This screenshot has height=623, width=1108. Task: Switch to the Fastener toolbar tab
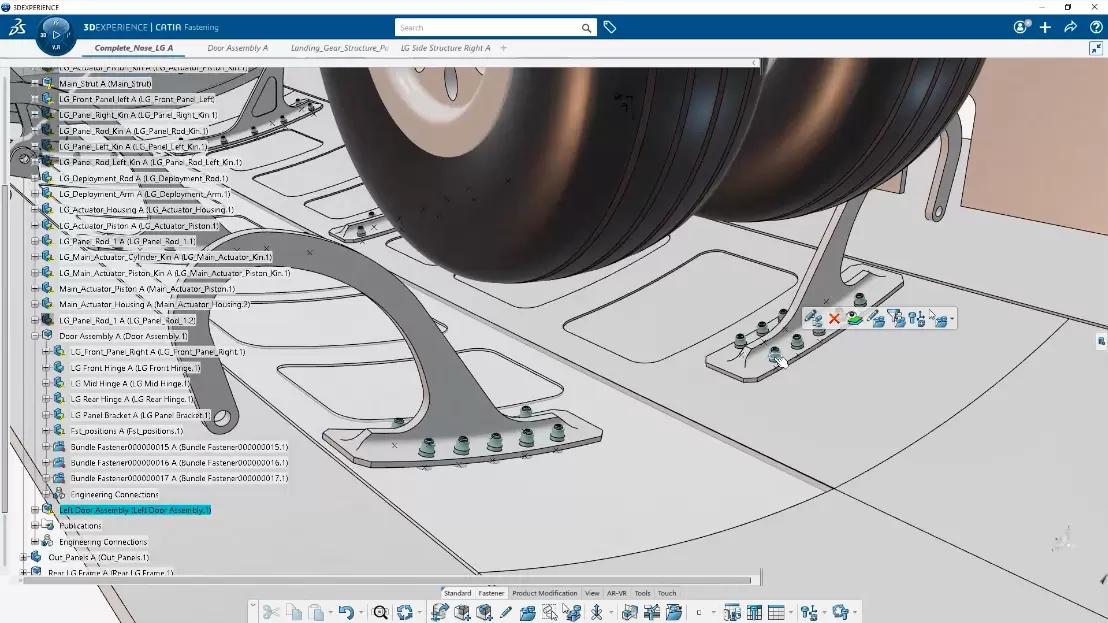(491, 593)
